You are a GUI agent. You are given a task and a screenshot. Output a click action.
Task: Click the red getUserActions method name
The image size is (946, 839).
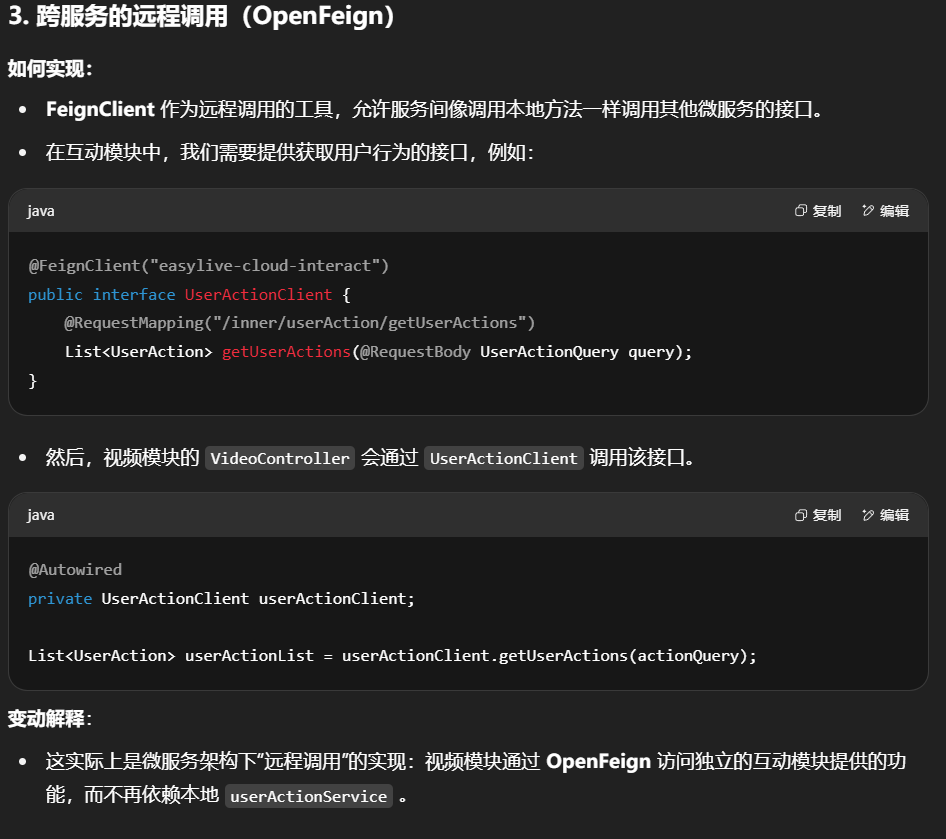pyautogui.click(x=286, y=352)
